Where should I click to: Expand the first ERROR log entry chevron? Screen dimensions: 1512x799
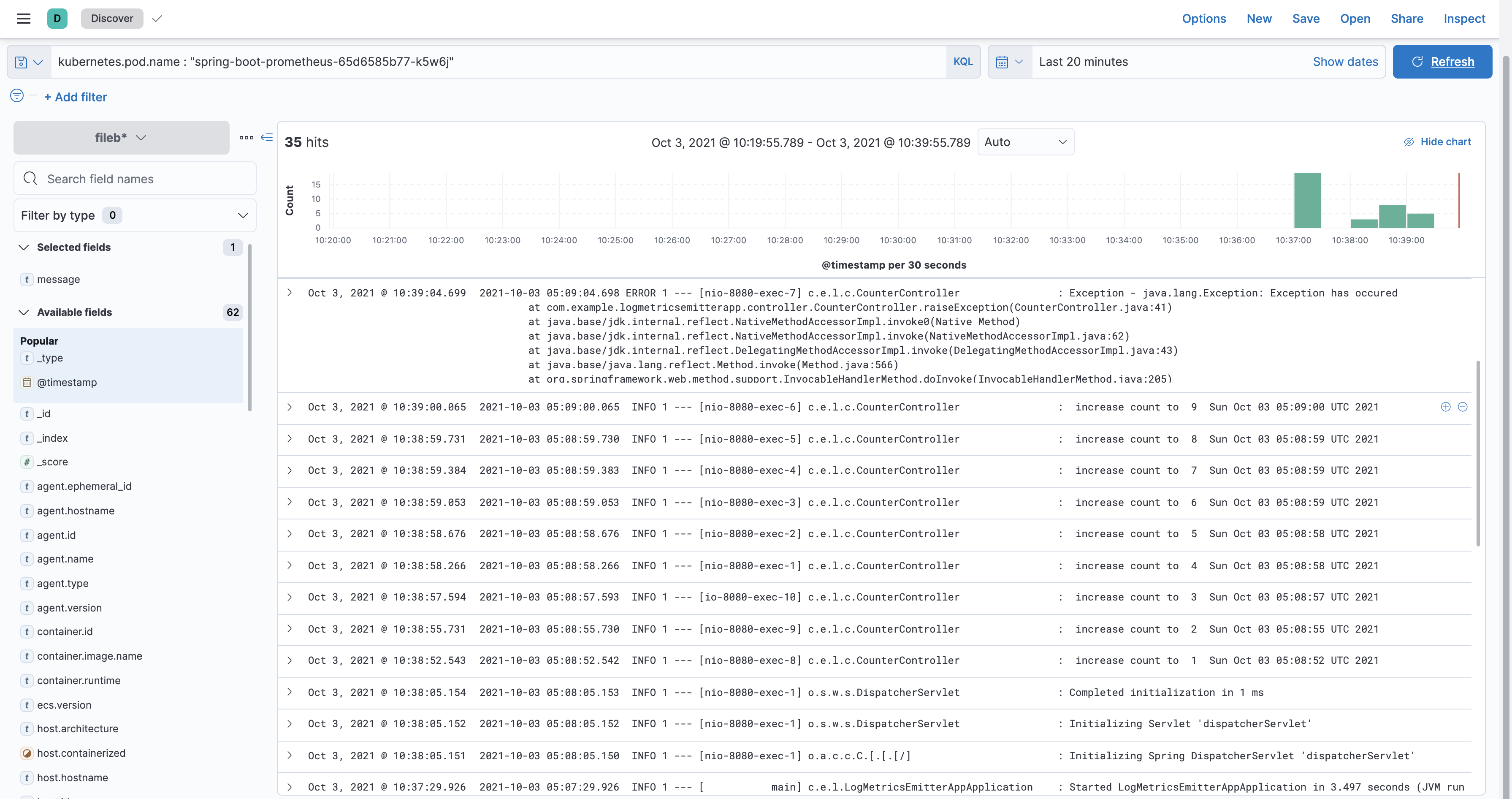[290, 292]
